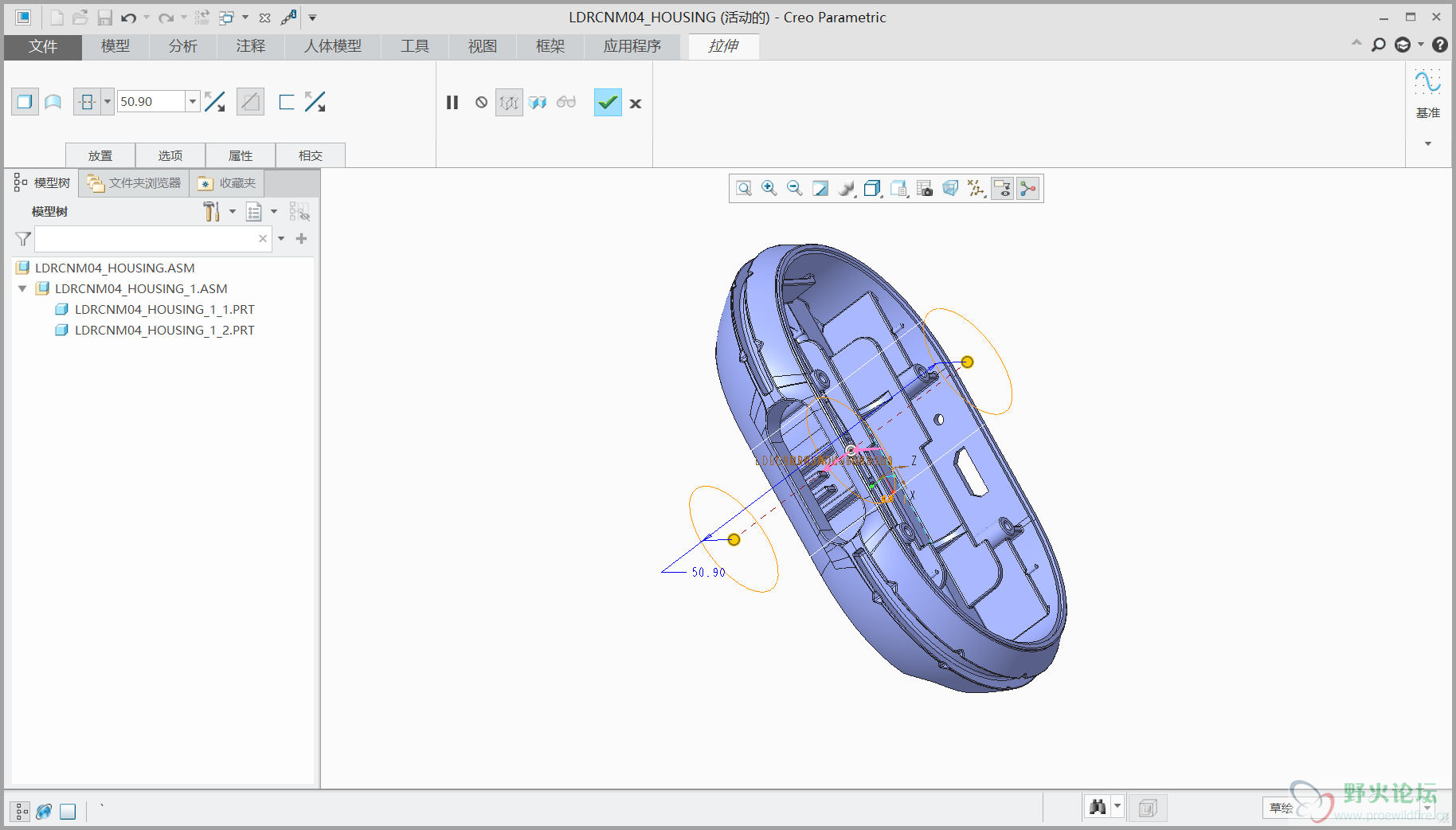The width and height of the screenshot is (1456, 830).
Task: Open the depth value 50.90 dropdown
Action: coord(192,102)
